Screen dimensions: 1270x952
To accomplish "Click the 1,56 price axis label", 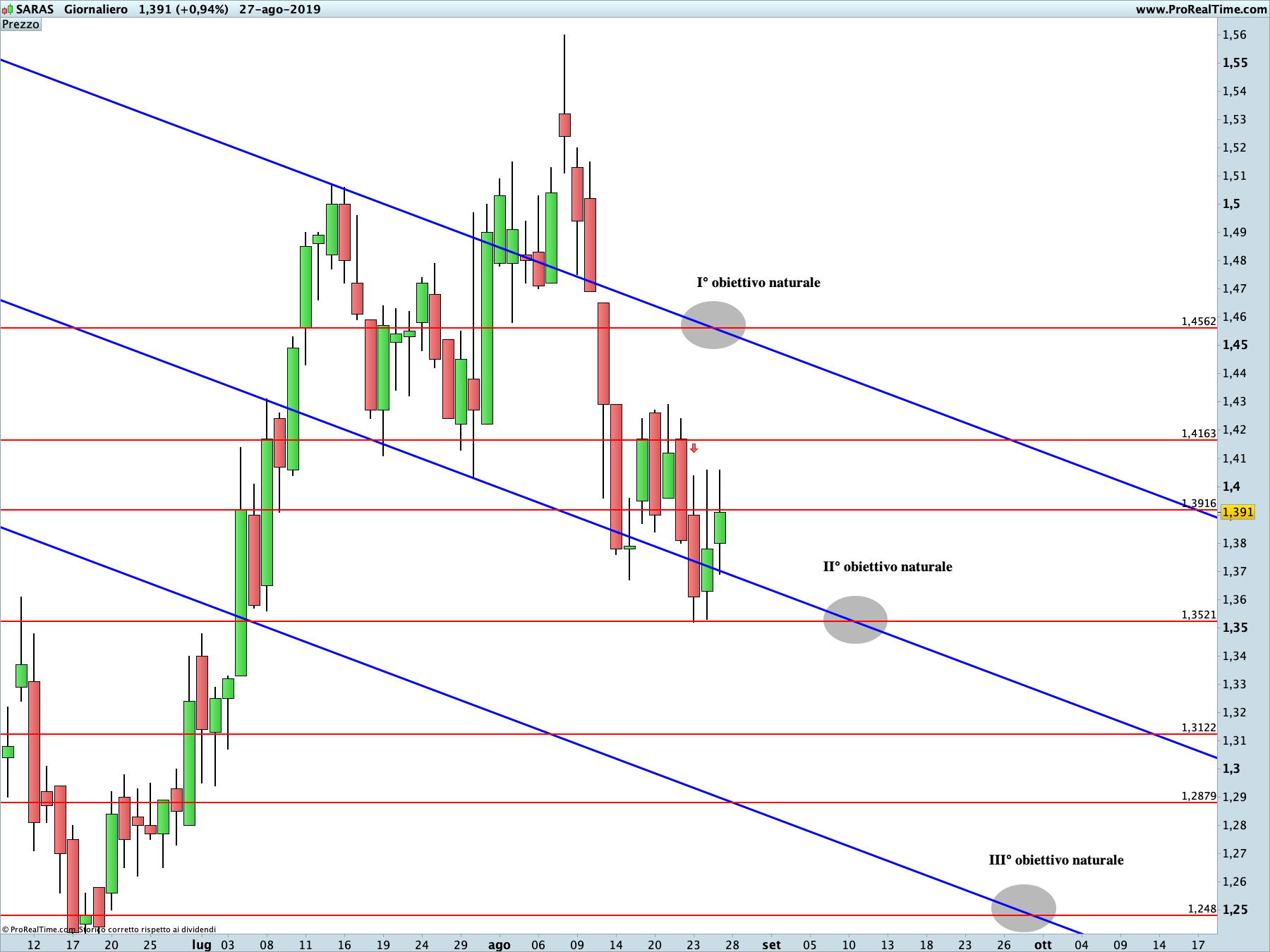I will coord(1234,35).
